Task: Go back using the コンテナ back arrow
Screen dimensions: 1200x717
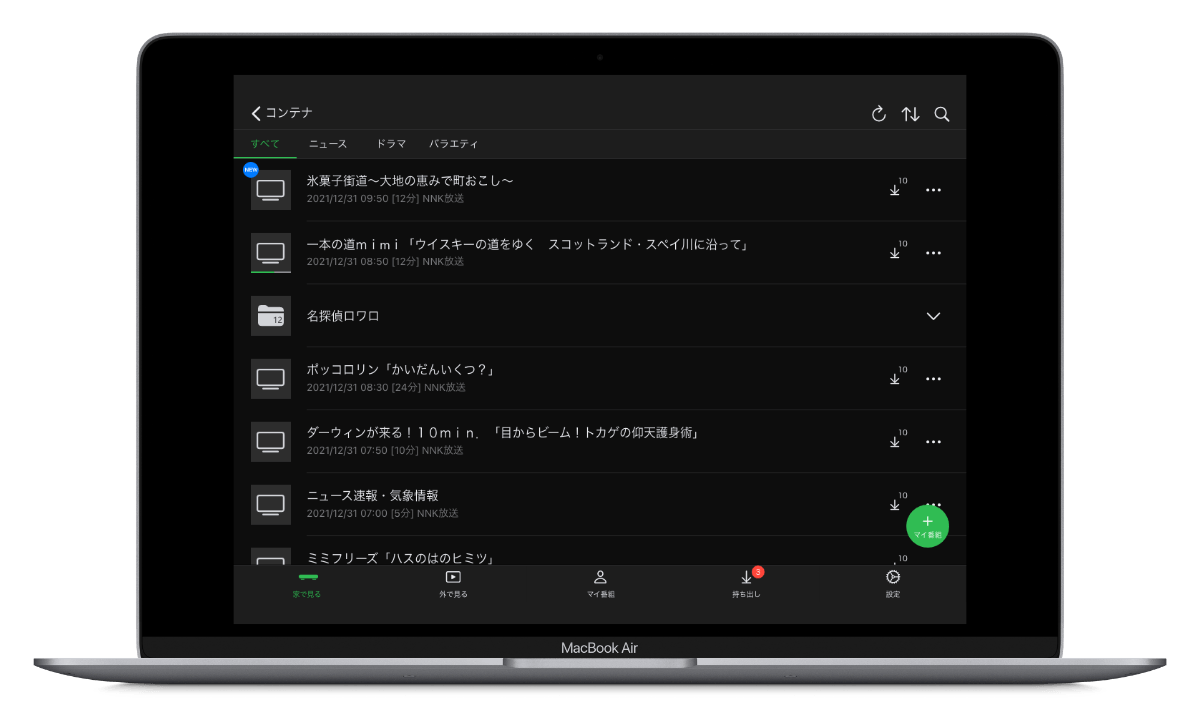Action: click(x=256, y=113)
